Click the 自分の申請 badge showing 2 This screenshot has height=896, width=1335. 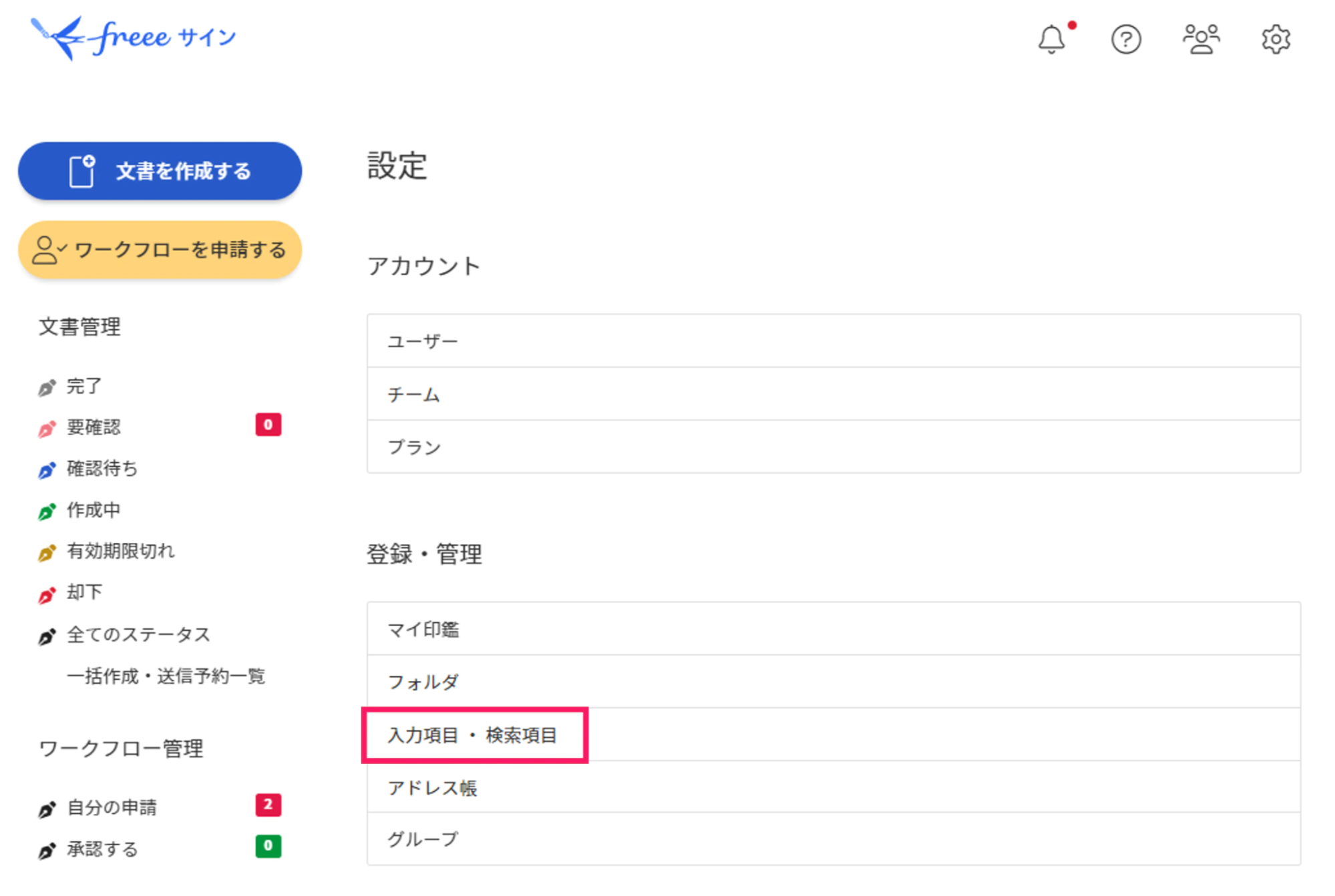pos(267,806)
